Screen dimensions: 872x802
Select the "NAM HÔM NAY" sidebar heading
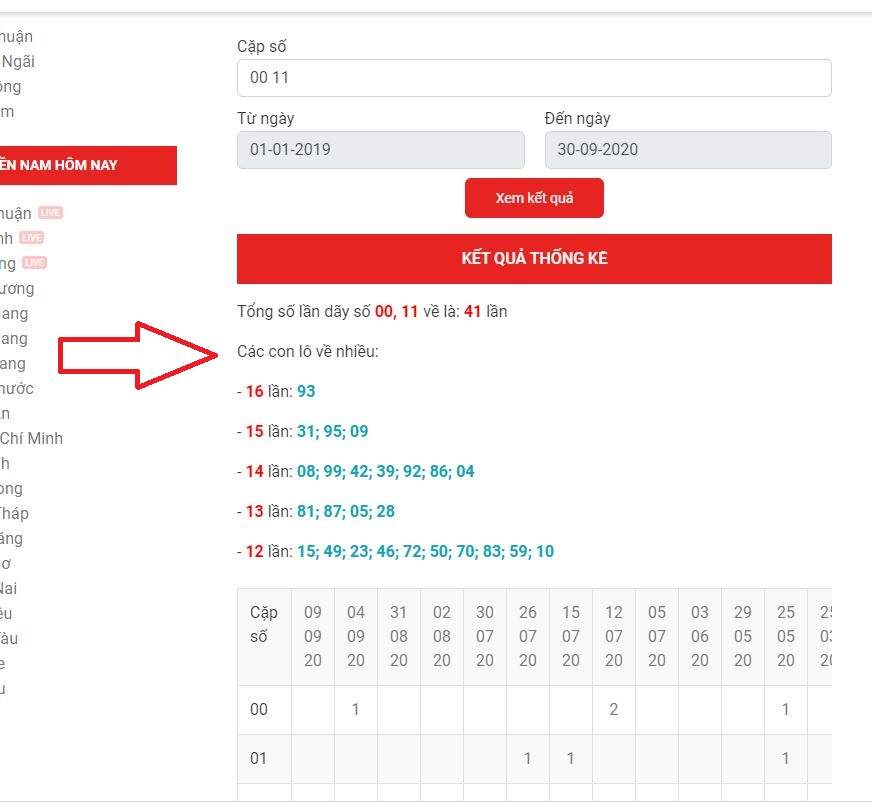(60, 165)
